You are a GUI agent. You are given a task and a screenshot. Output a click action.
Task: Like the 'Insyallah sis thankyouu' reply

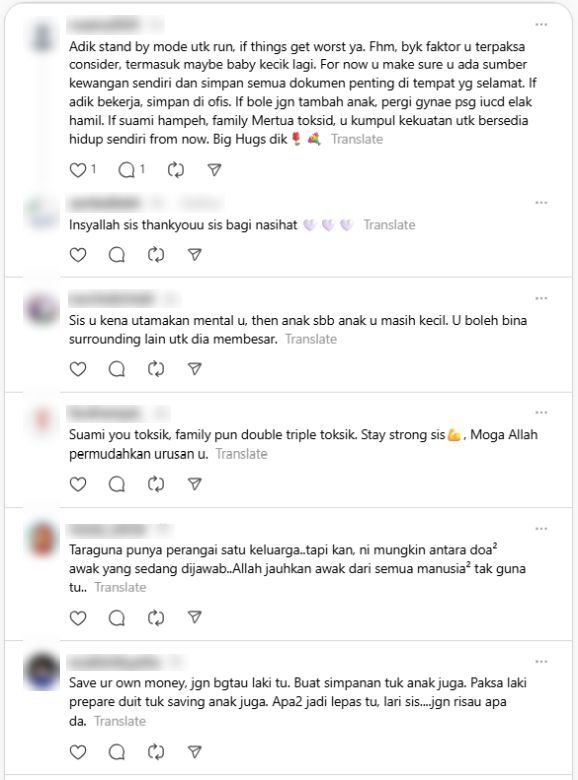click(x=78, y=255)
